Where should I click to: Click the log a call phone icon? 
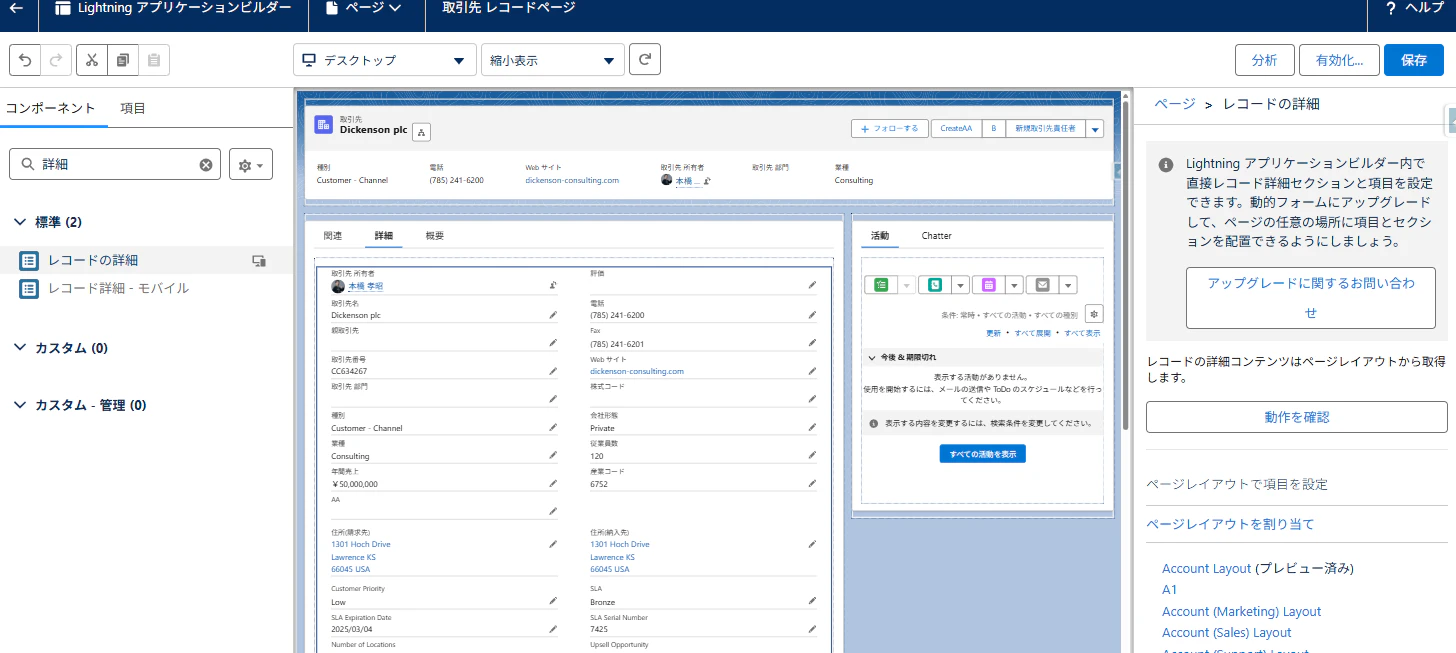pyautogui.click(x=935, y=285)
